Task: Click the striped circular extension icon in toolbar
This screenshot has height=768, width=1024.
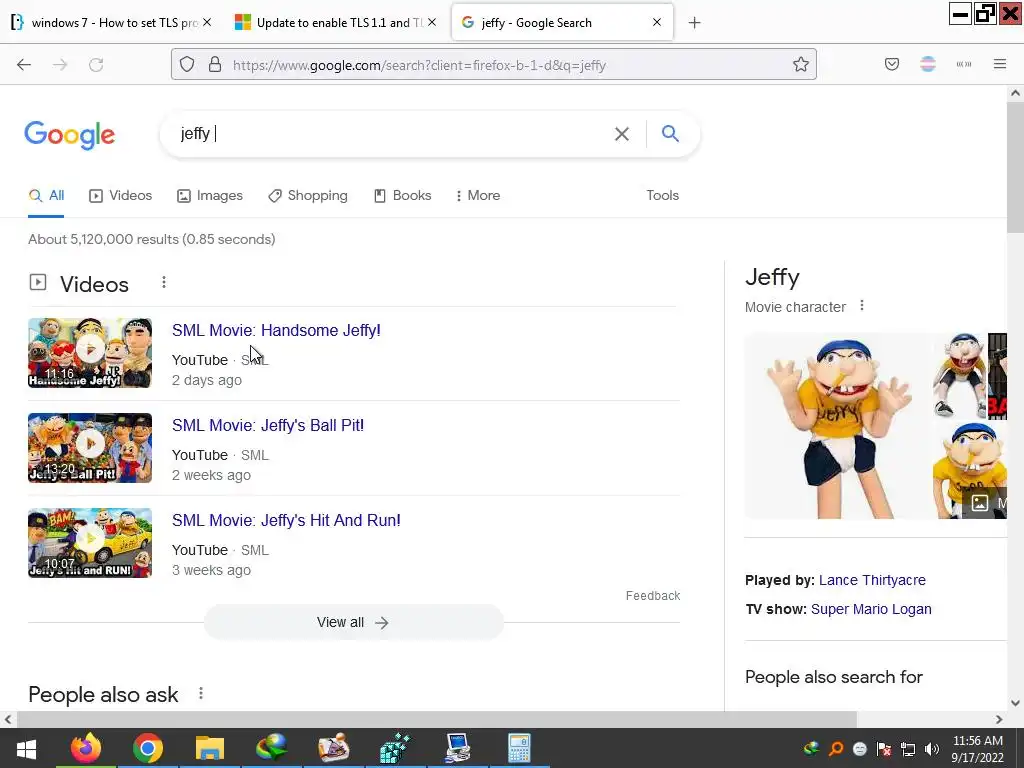Action: (928, 64)
